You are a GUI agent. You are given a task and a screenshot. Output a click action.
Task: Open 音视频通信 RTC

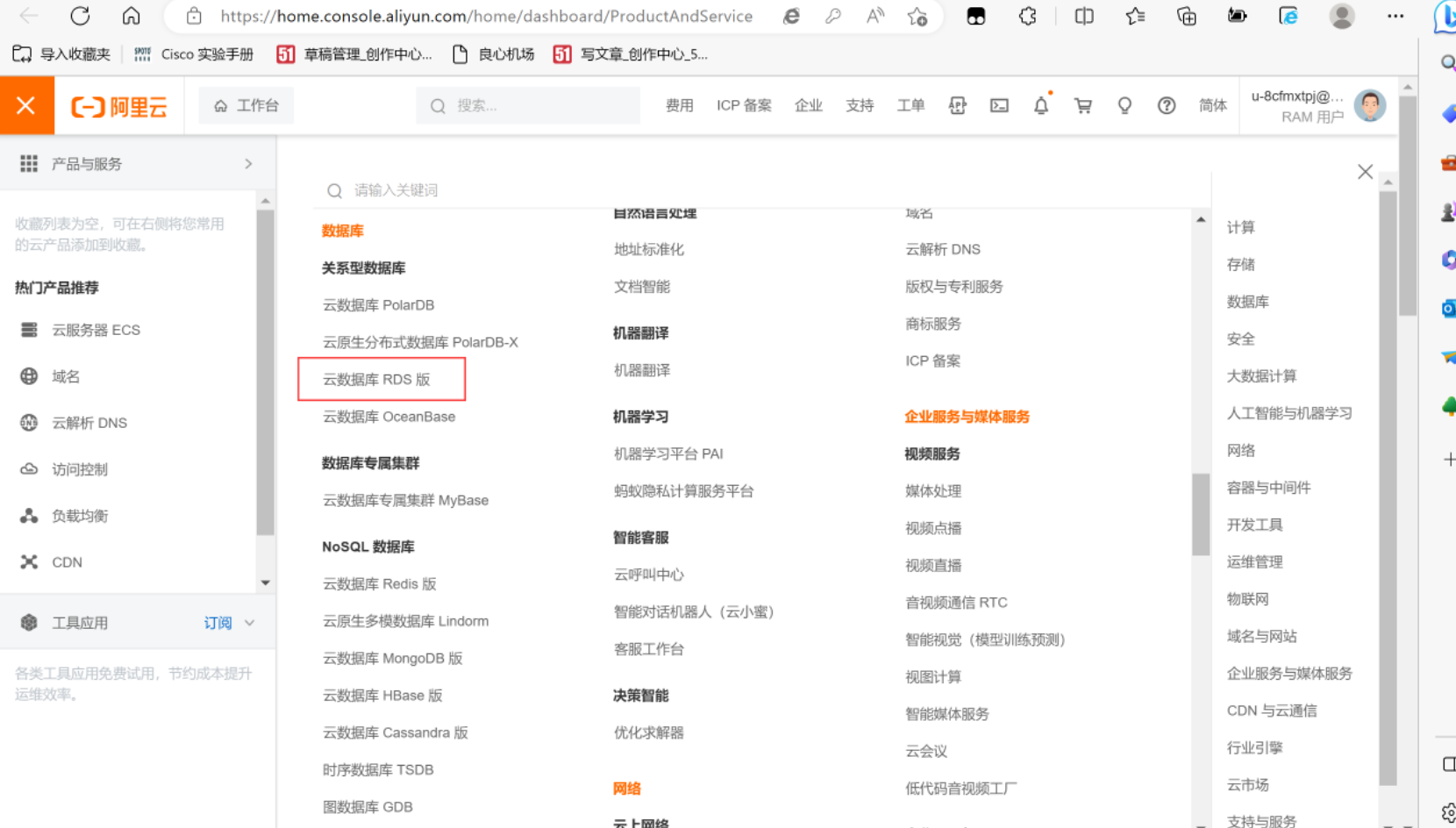coord(956,603)
